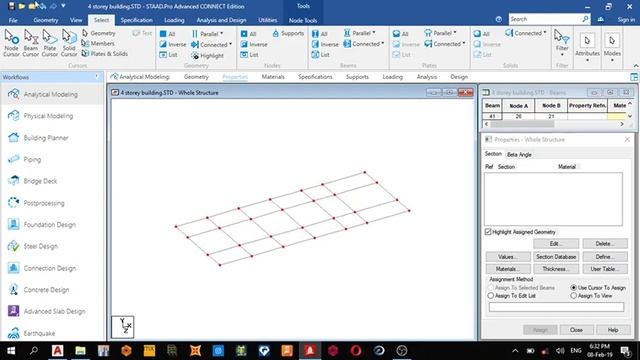This screenshot has width=640, height=360.
Task: Open Bridge Deck workflow
Action: tap(52, 181)
